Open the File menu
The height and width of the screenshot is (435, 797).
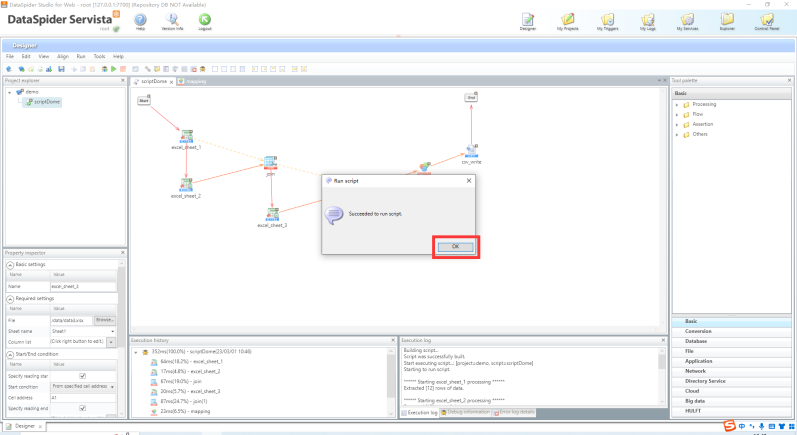10,56
